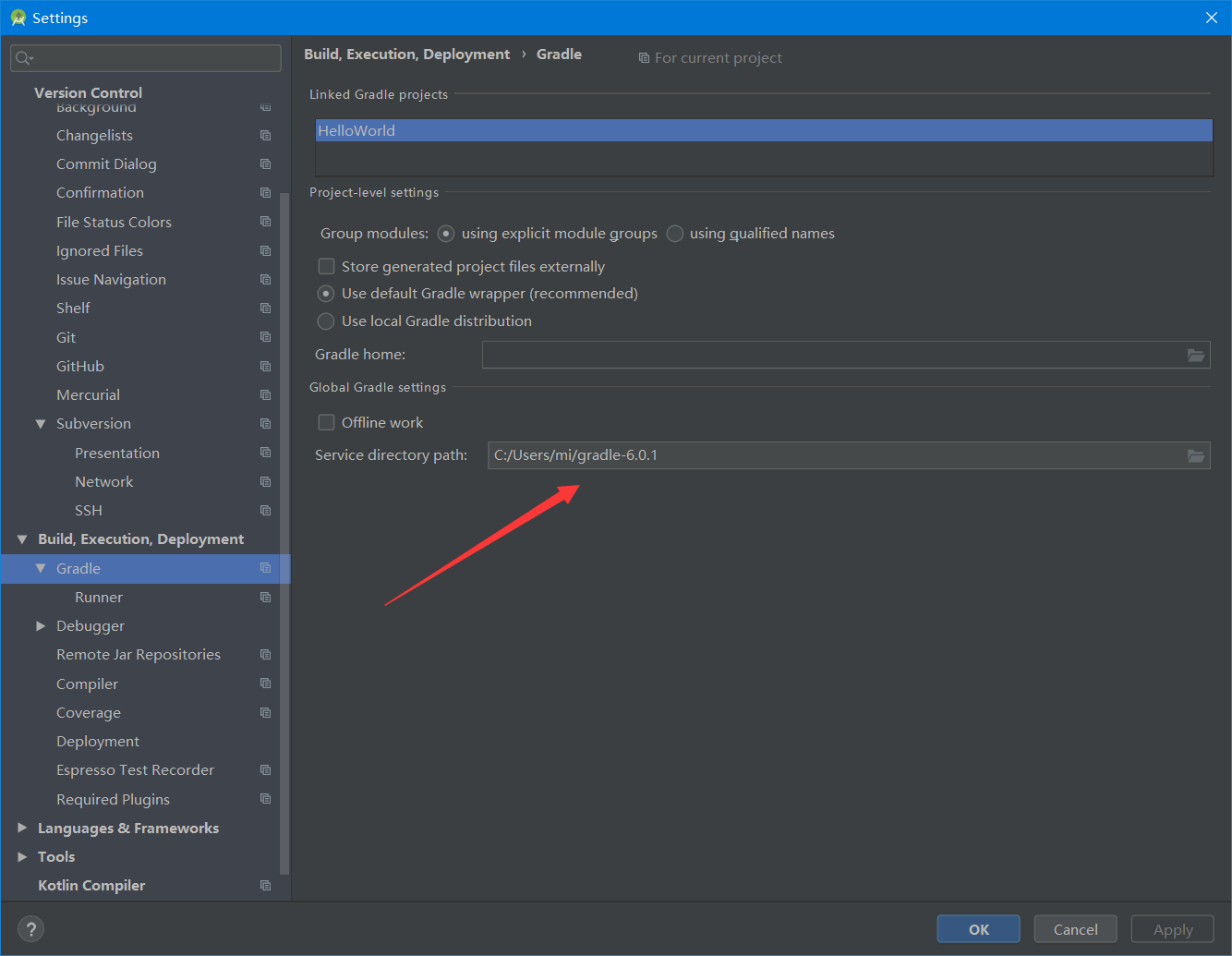Click project-level icon next to Git
Image resolution: width=1232 pixels, height=956 pixels.
tap(265, 337)
